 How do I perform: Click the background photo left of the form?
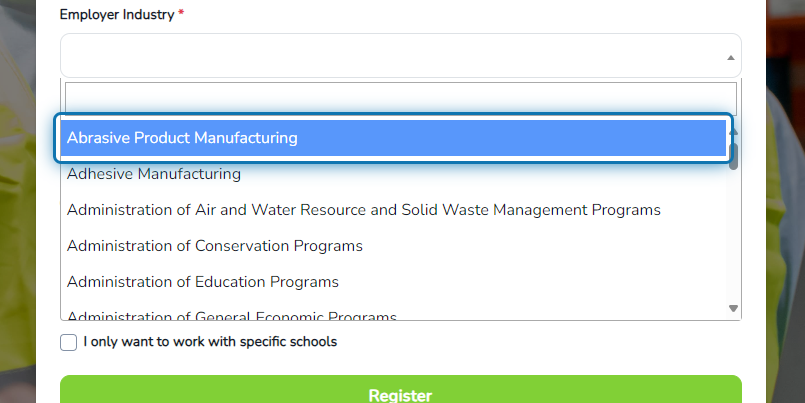tap(17, 205)
